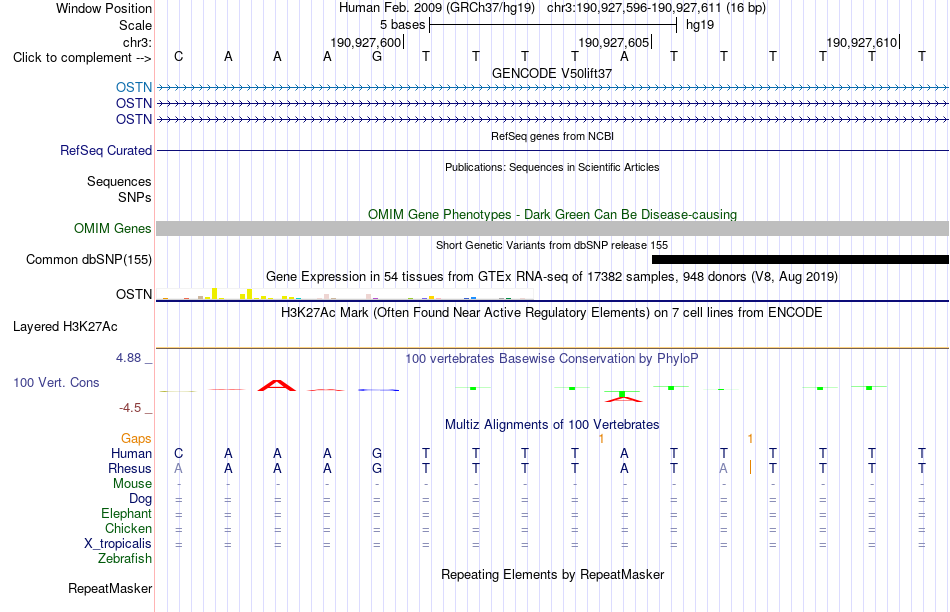Select the Elephant species label

coord(126,513)
